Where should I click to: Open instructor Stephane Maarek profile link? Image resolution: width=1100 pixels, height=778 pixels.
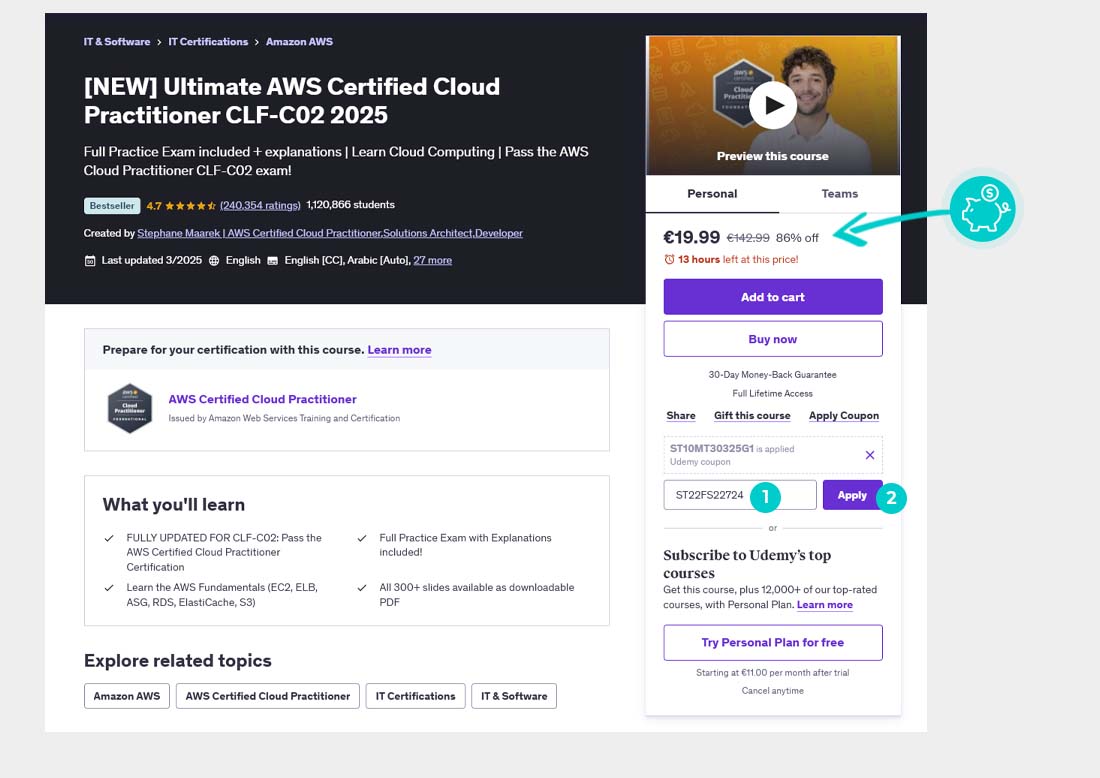point(330,233)
